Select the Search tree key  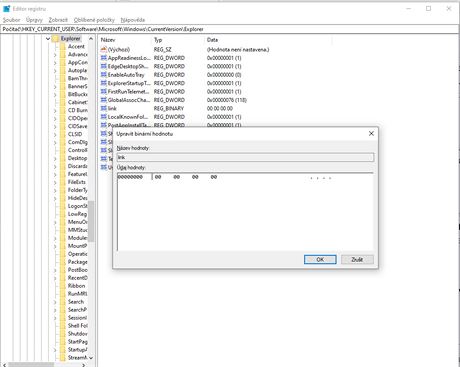76,302
